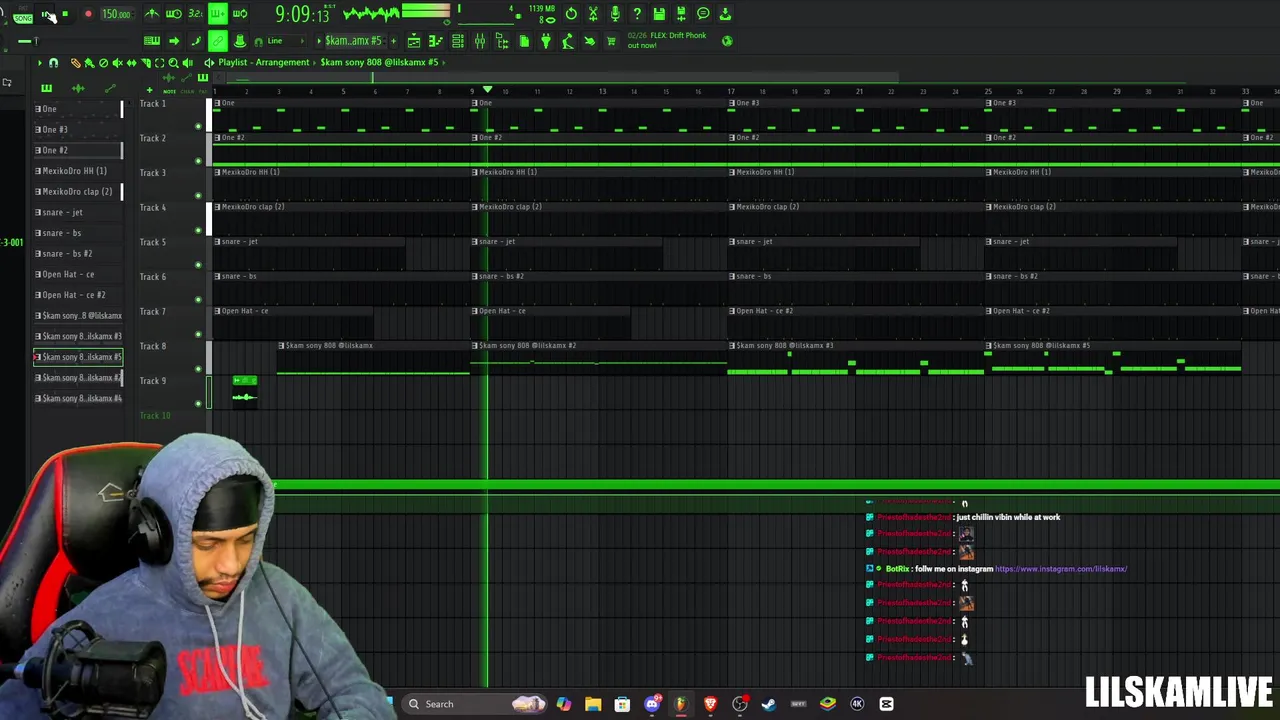Click $kam sony 808 @lilskamx #5 breadcrumb
This screenshot has height=720, width=1280.
pyautogui.click(x=379, y=62)
